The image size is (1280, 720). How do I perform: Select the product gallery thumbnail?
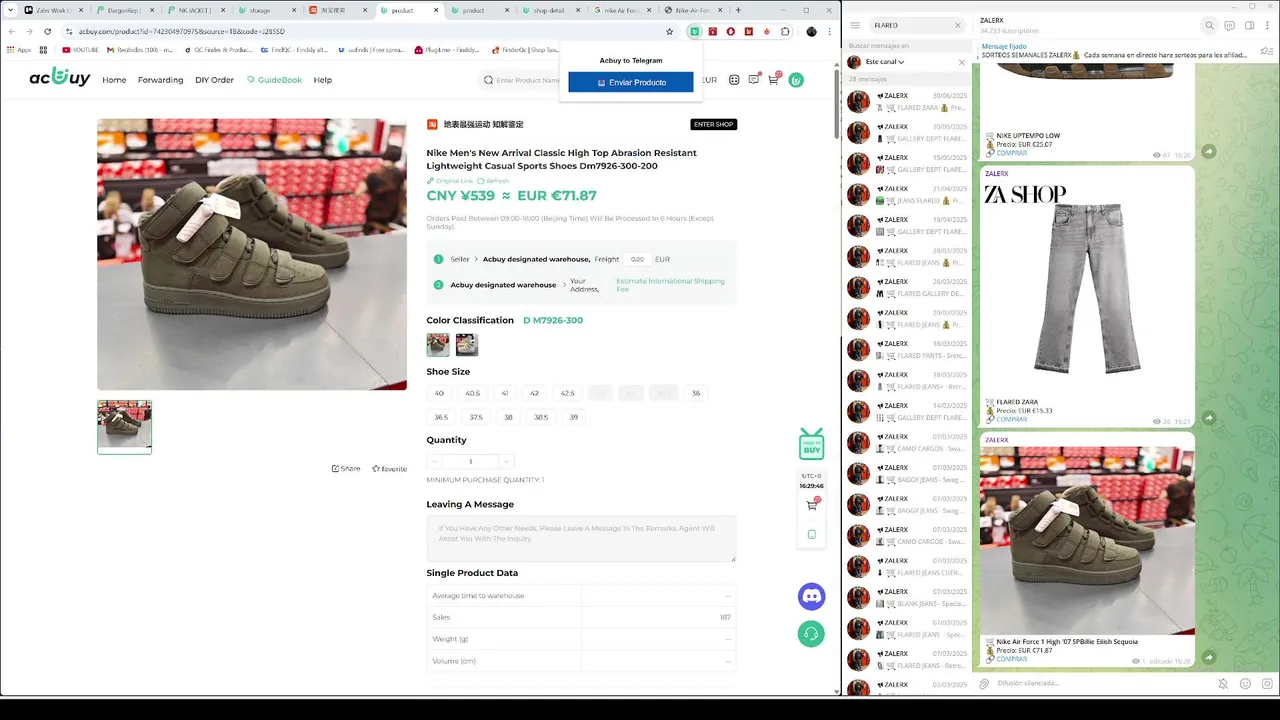tap(124, 427)
